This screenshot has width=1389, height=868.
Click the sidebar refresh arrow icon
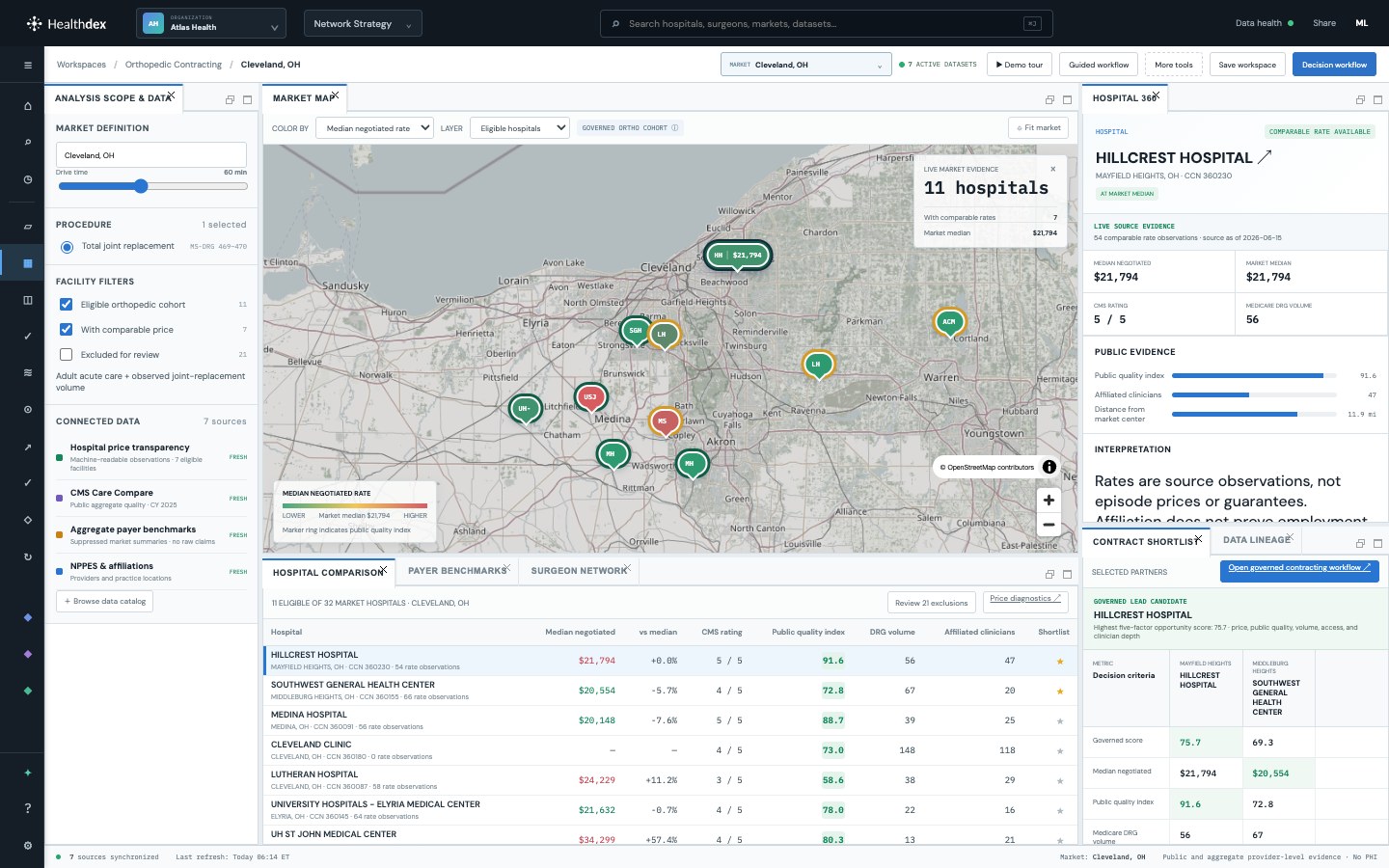tap(28, 556)
